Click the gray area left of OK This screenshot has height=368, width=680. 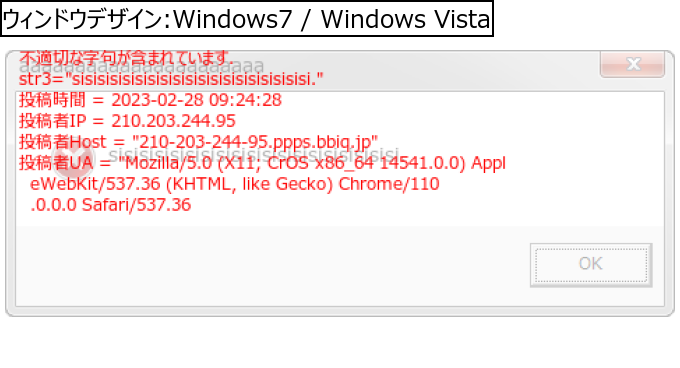click(272, 265)
